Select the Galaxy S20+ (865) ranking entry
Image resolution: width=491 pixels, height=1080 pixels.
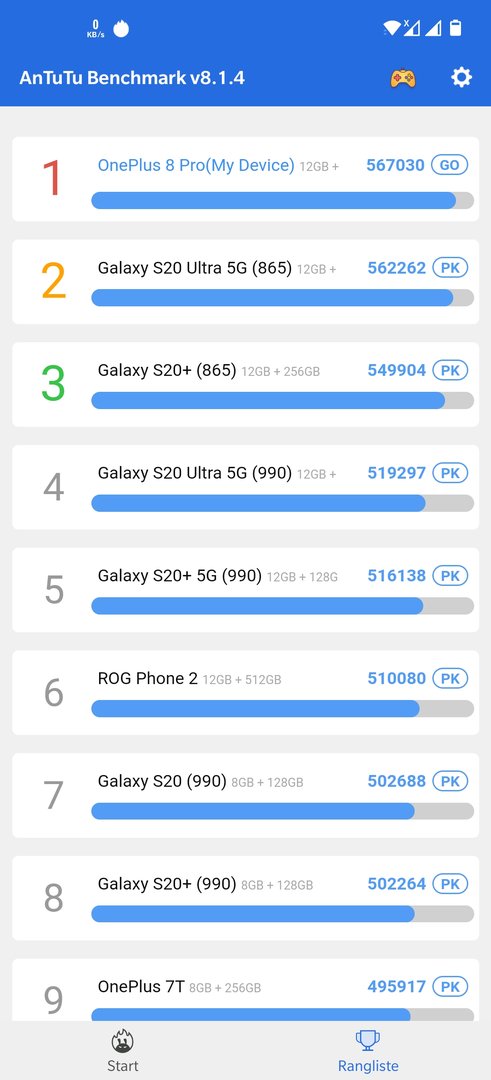pyautogui.click(x=245, y=384)
